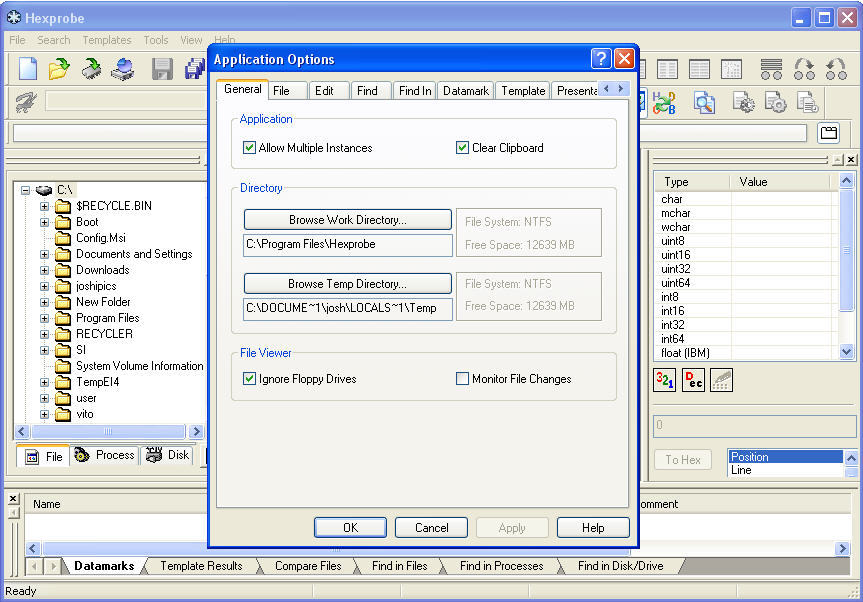This screenshot has height=602, width=863.
Task: Expand the RECYCLER folder node
Action: click(x=45, y=334)
